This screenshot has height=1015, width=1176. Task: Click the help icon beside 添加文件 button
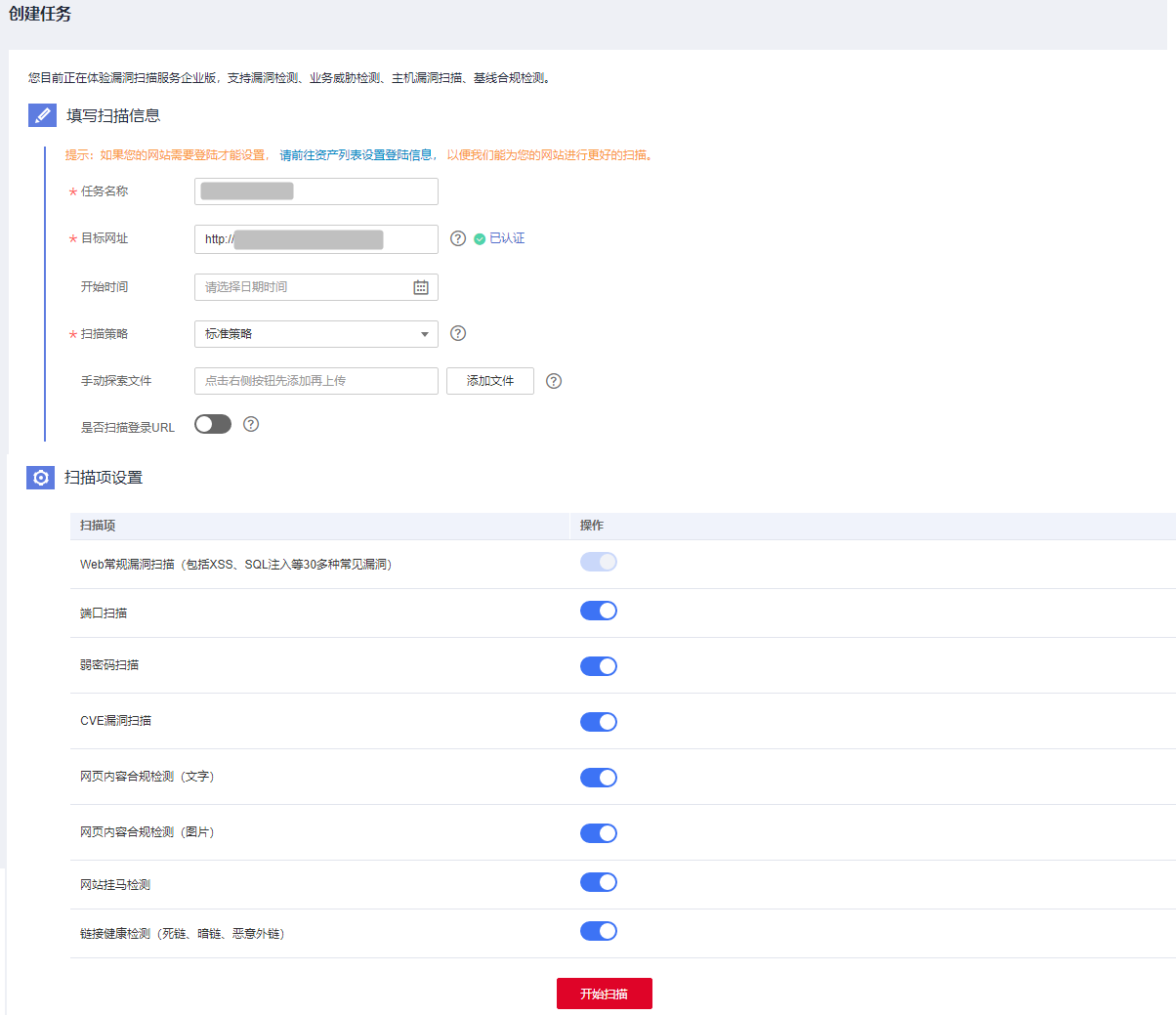click(554, 381)
